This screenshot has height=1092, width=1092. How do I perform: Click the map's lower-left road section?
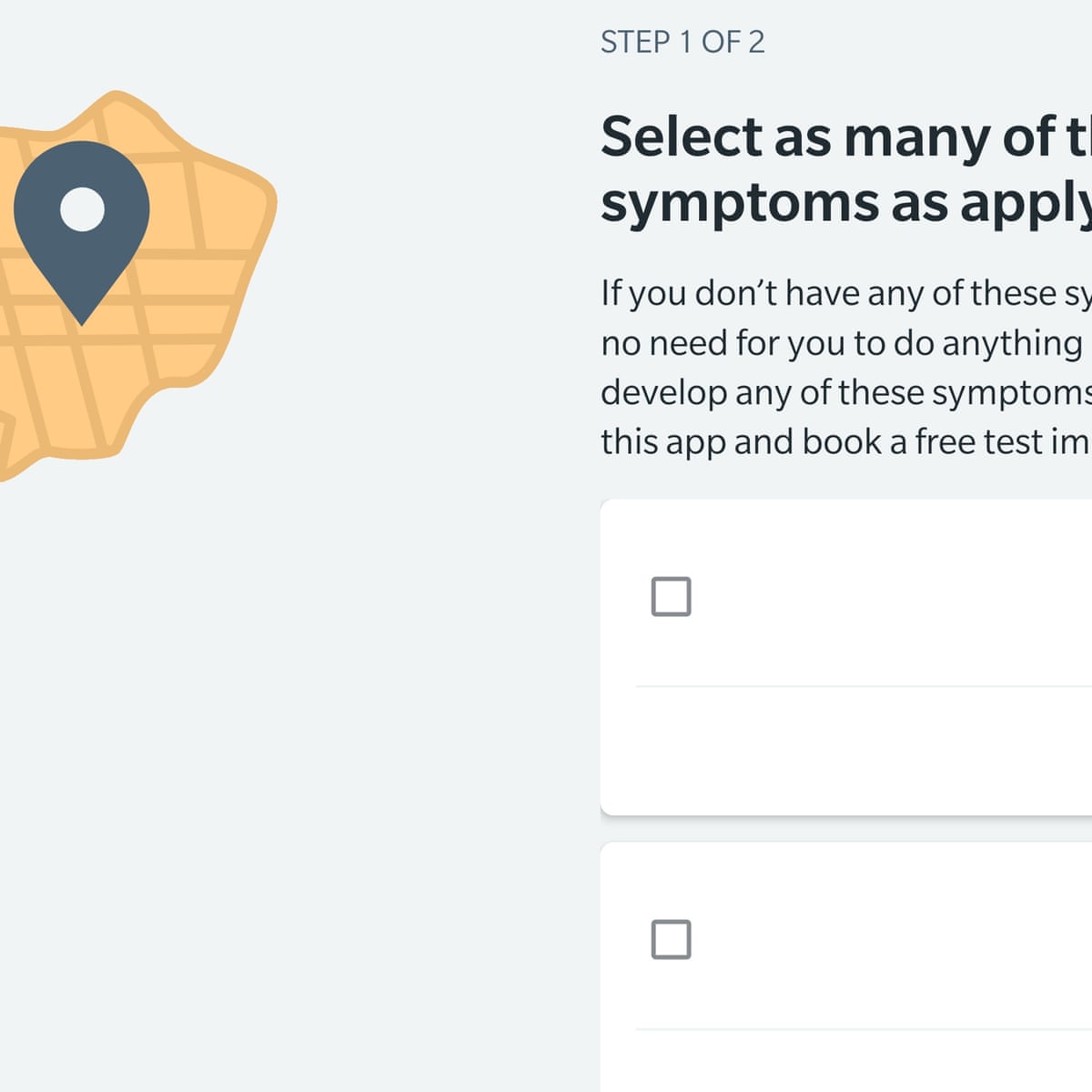tap(55, 400)
